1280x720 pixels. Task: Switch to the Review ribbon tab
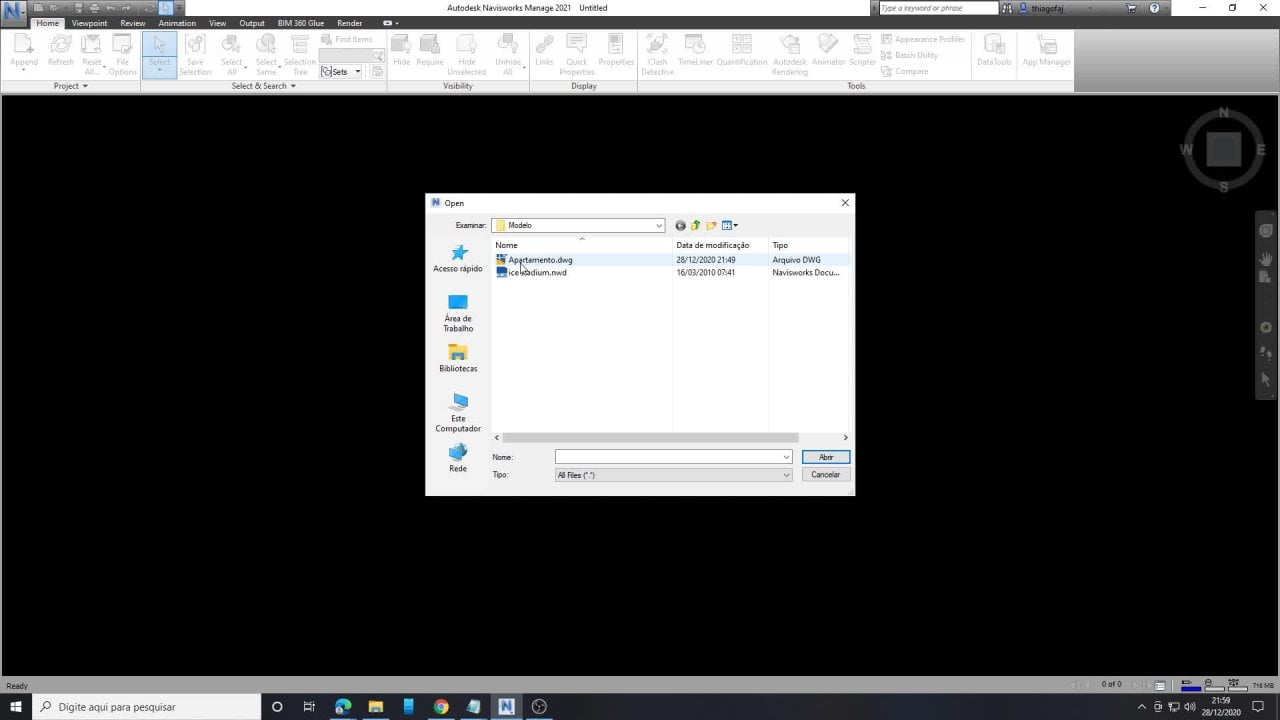(133, 23)
